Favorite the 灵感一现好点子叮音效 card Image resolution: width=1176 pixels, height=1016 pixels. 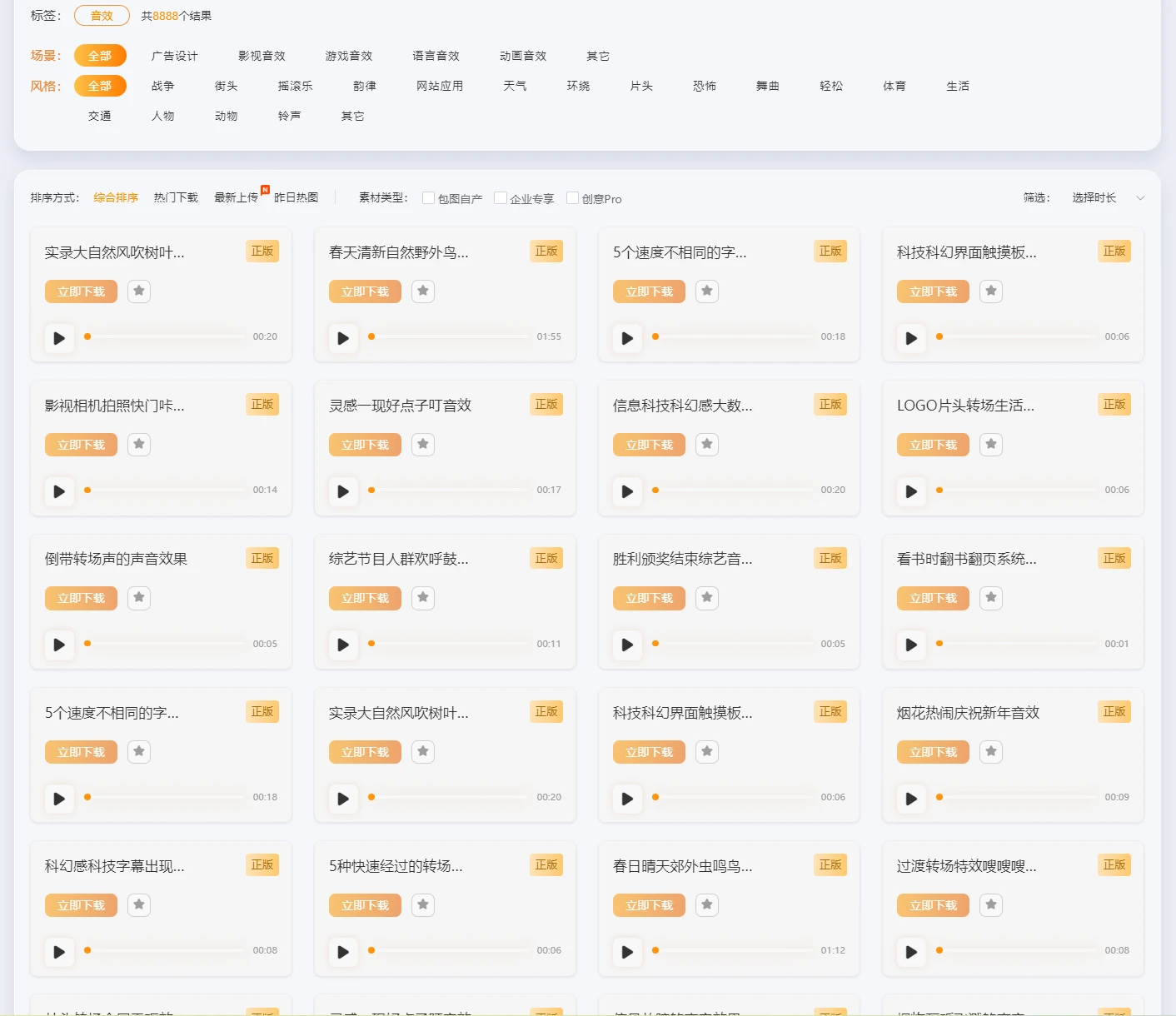pos(423,445)
